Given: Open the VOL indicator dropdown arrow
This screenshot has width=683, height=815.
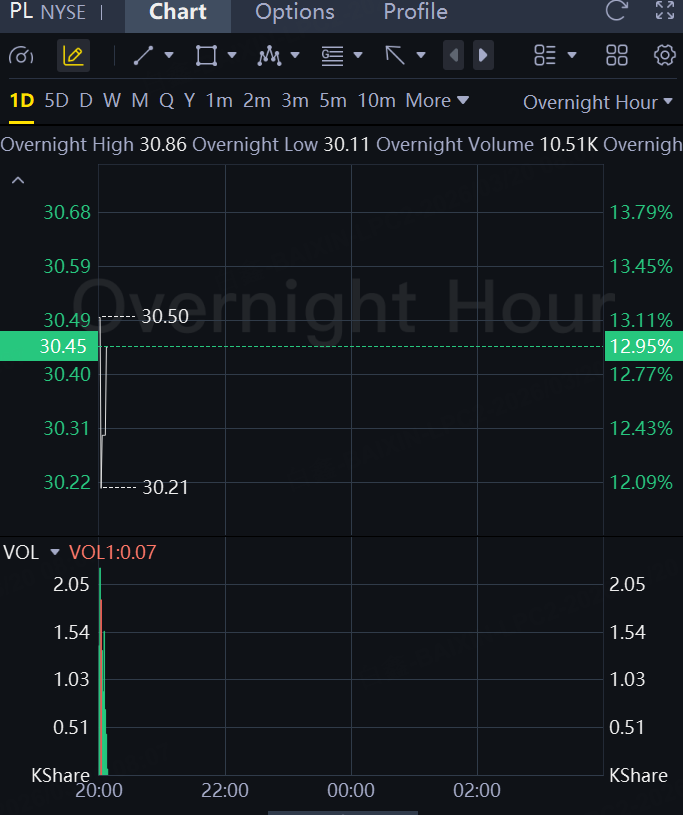Looking at the screenshot, I should pos(55,552).
